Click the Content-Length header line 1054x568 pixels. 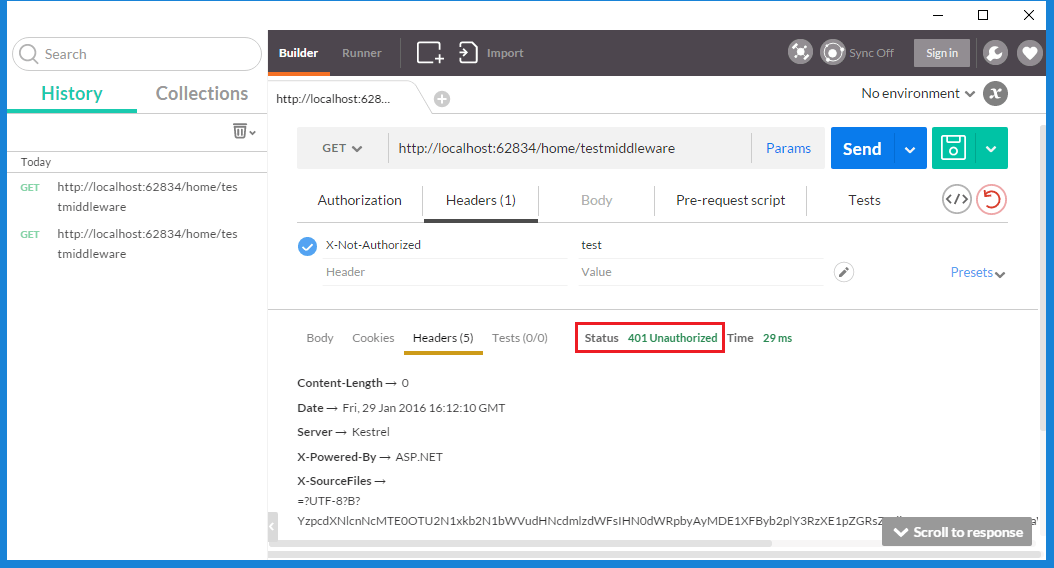point(353,383)
